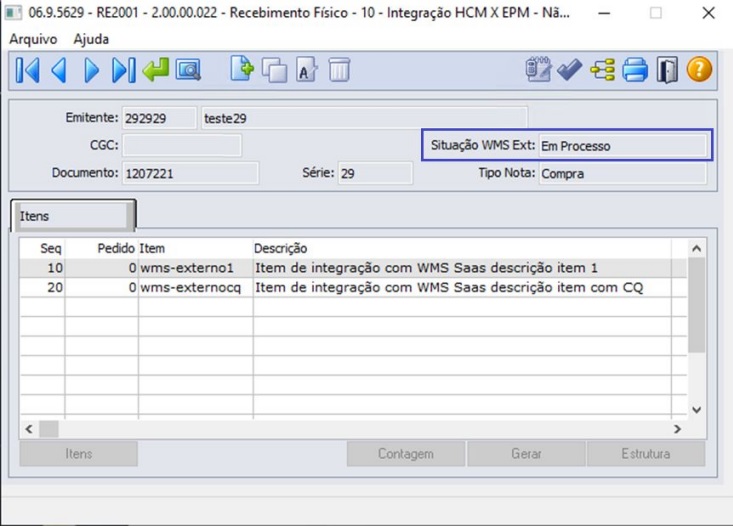The height and width of the screenshot is (526, 733).
Task: Click the Gerar button
Action: pos(526,454)
